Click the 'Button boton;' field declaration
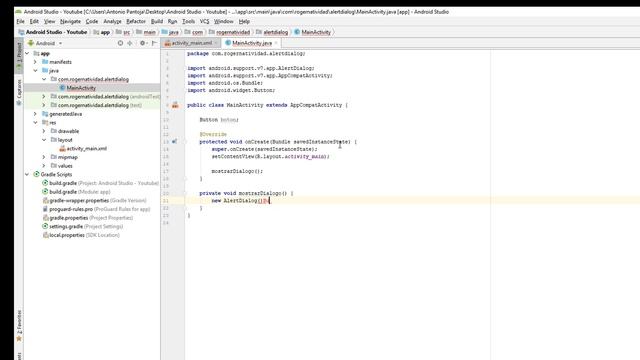 [x=219, y=120]
